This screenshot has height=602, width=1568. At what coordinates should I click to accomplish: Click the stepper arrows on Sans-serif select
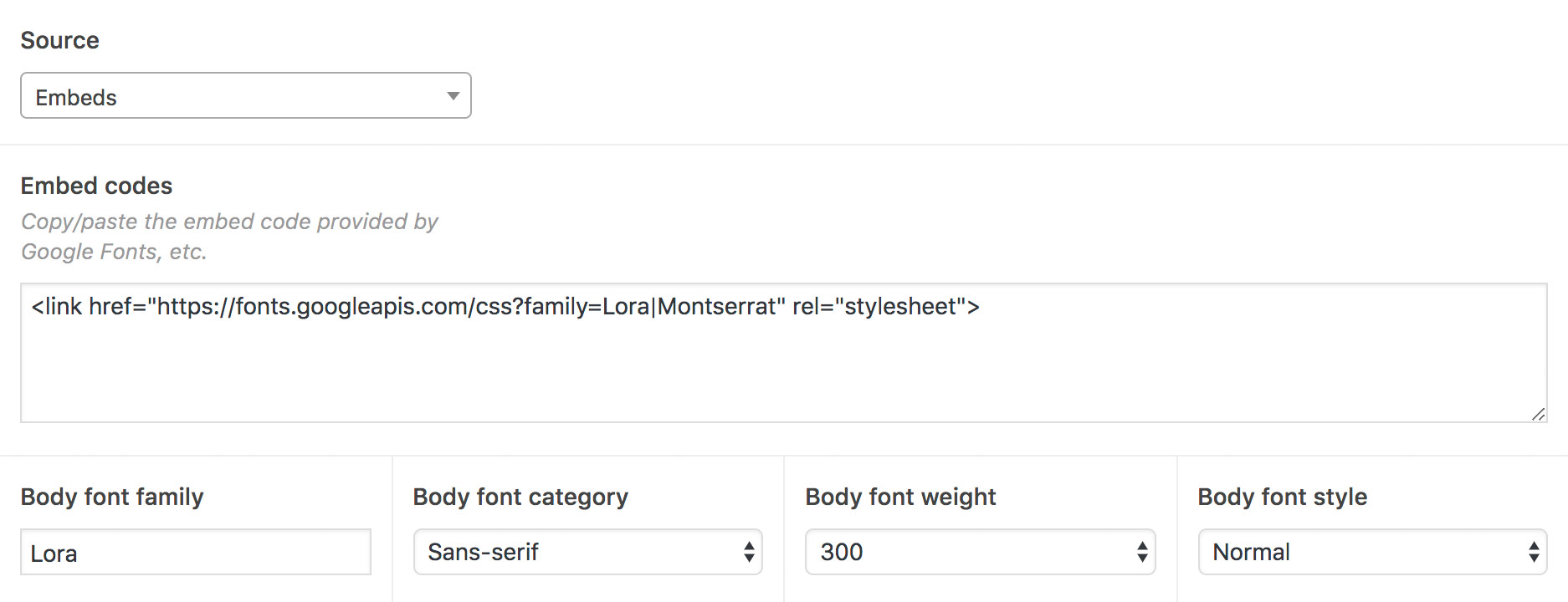pos(749,552)
